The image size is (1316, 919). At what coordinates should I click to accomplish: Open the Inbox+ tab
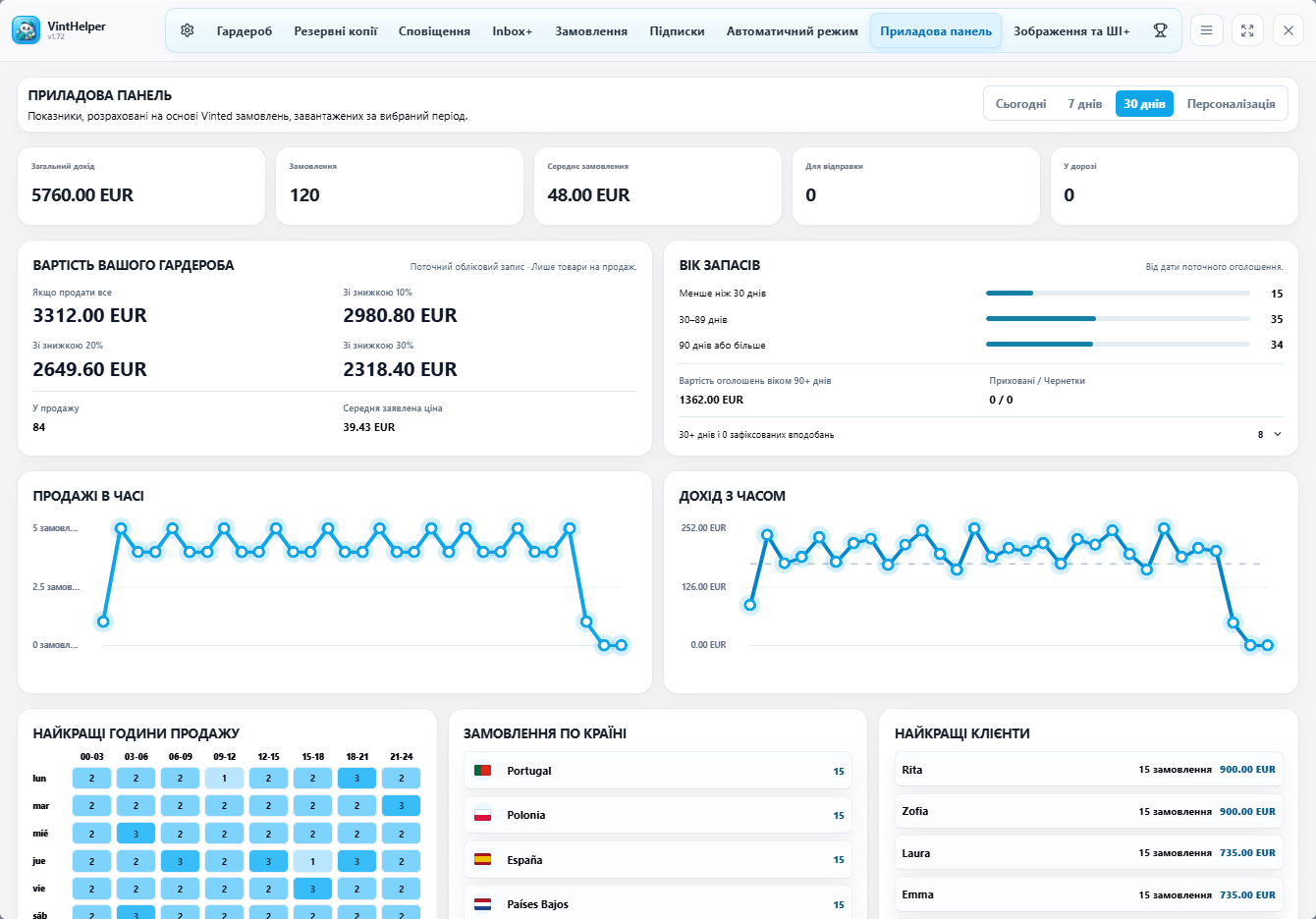(x=513, y=31)
